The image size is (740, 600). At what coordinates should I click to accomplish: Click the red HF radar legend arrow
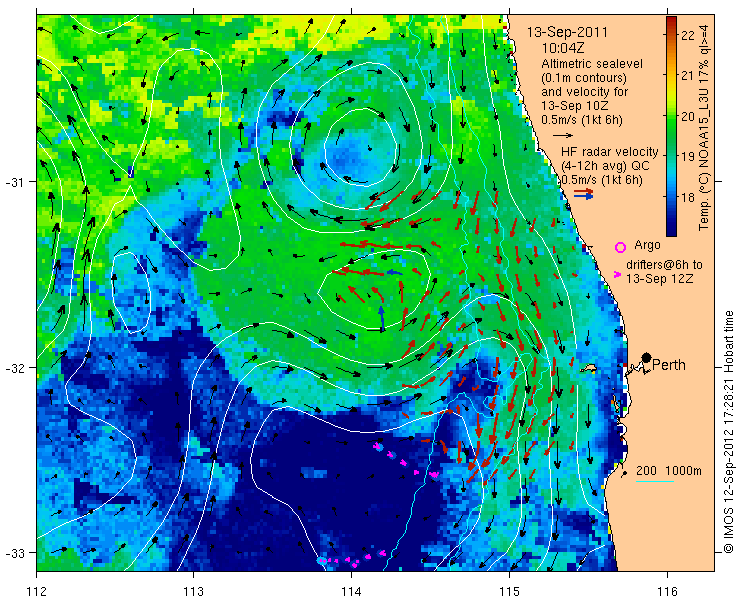(584, 191)
